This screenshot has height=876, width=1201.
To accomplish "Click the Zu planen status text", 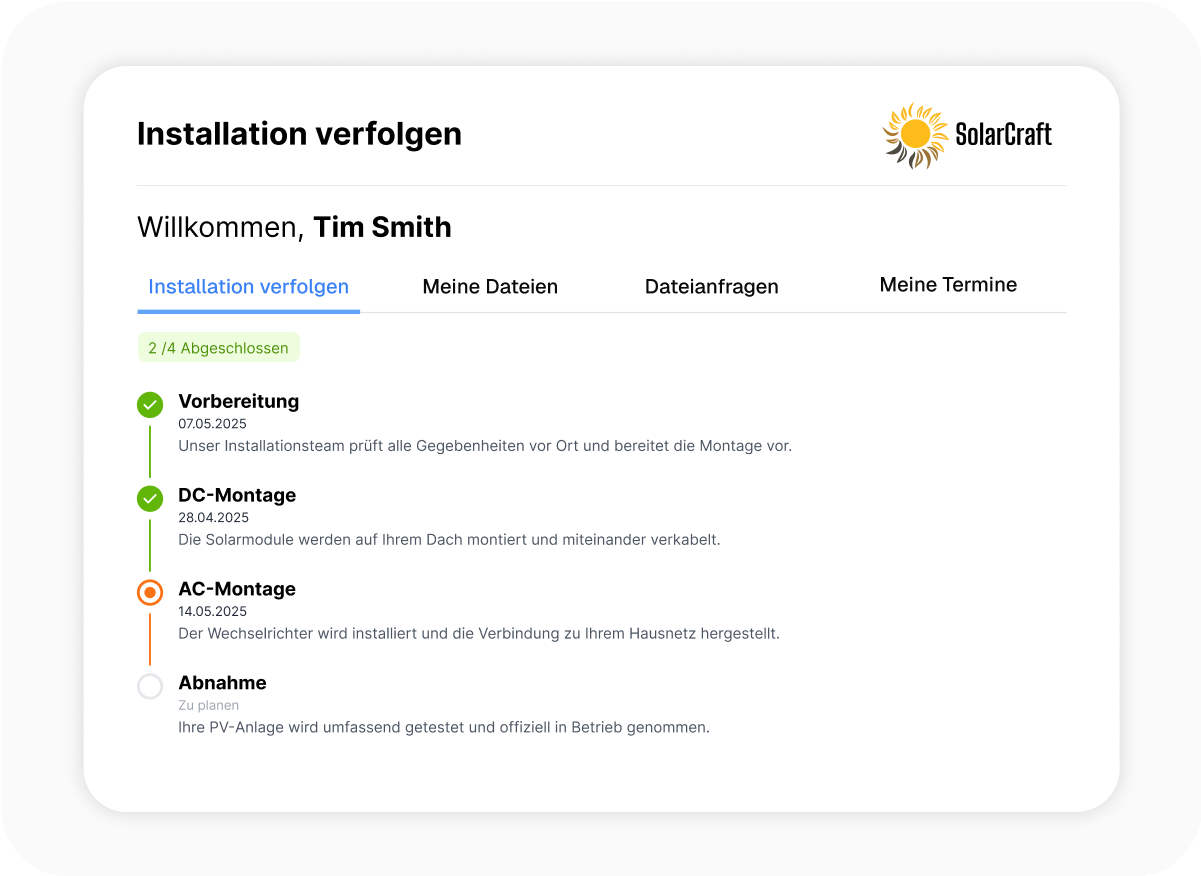I will (x=208, y=706).
